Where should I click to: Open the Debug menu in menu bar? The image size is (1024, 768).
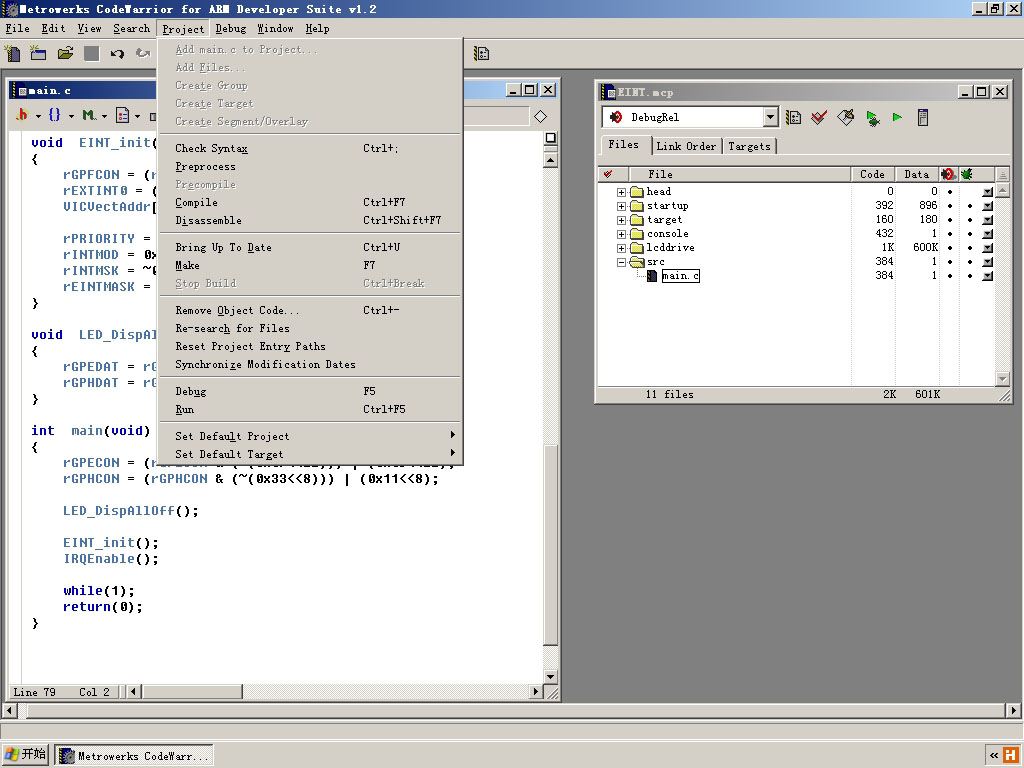(x=231, y=29)
